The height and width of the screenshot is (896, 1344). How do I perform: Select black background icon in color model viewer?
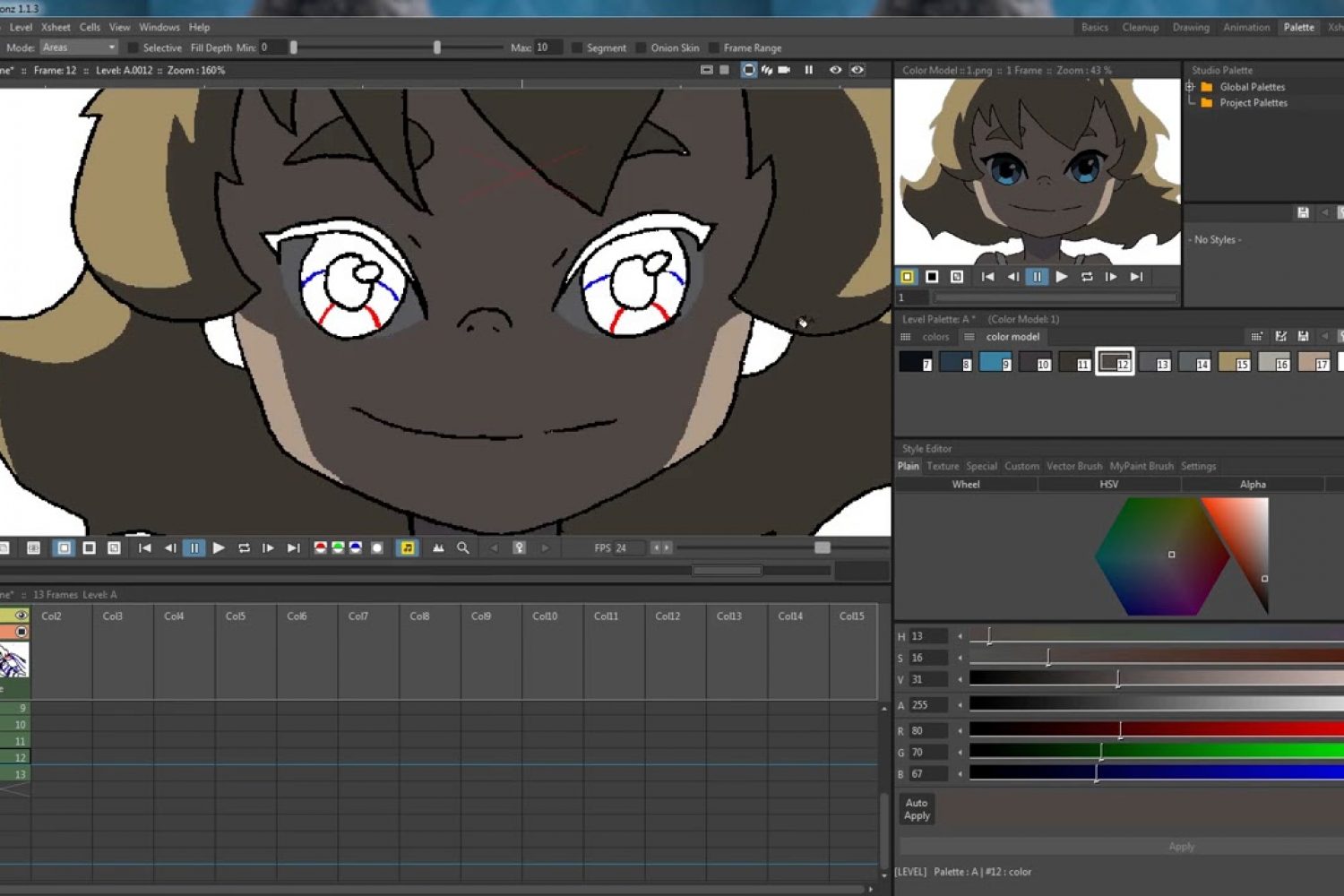tap(932, 277)
